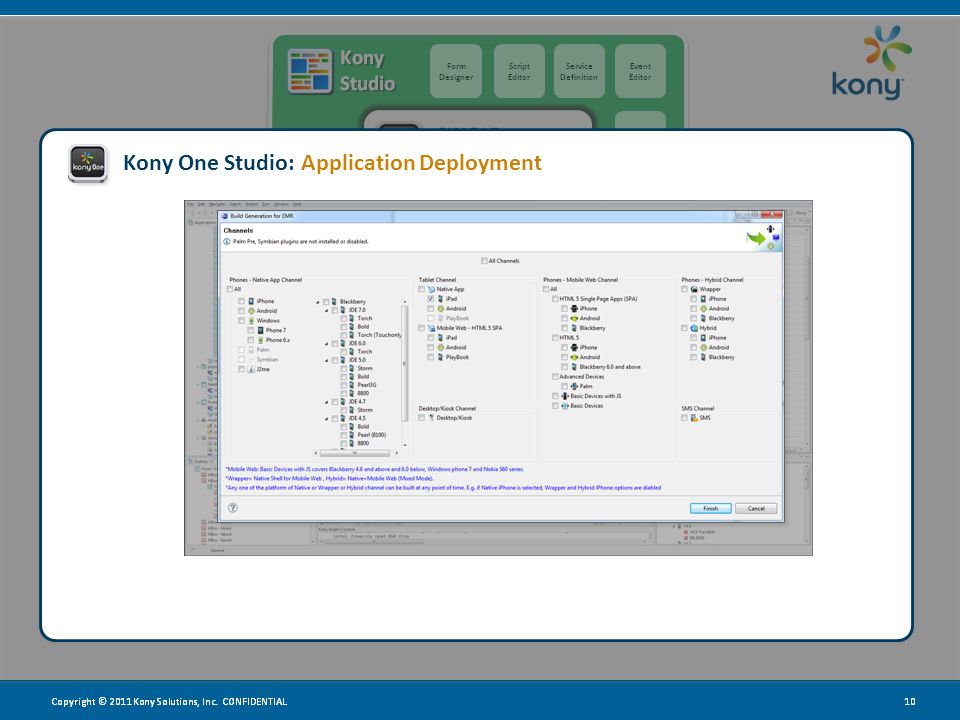Click the Cancel button
This screenshot has height=720, width=960.
756,508
